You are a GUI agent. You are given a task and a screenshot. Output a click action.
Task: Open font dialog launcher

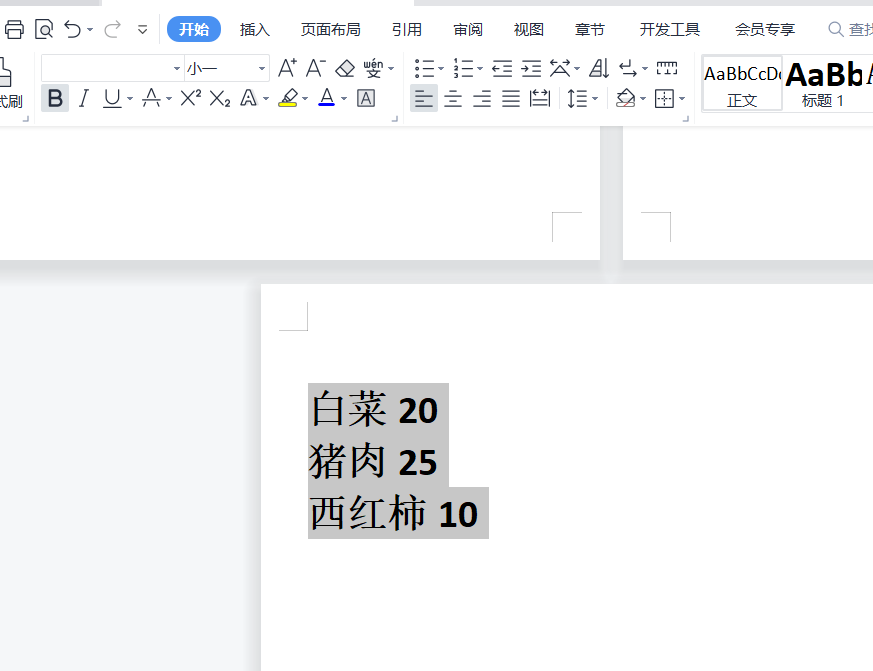pos(395,119)
